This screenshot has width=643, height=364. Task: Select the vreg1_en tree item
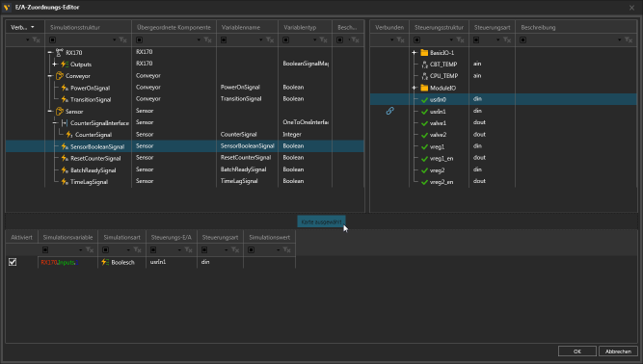coord(441,158)
